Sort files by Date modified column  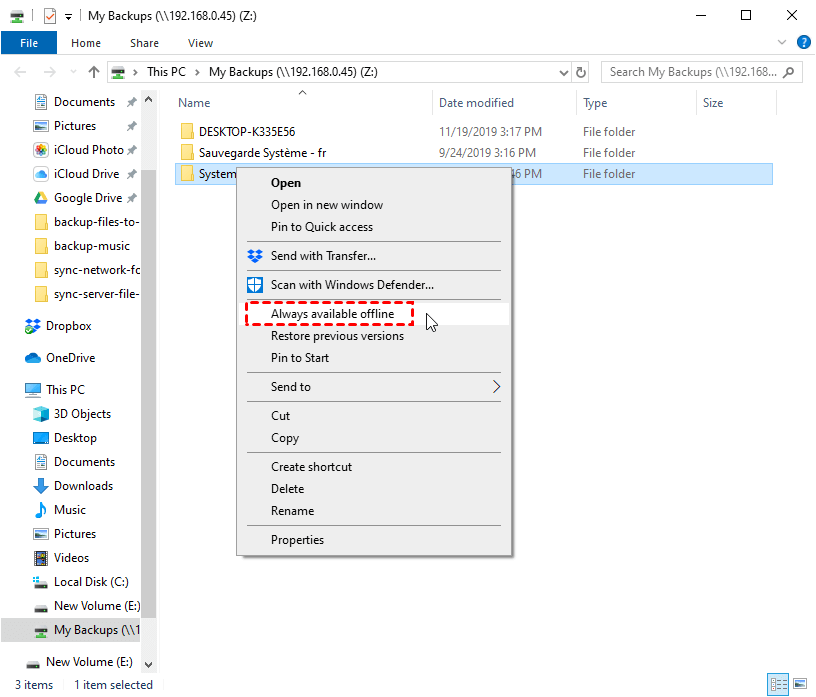pyautogui.click(x=476, y=103)
